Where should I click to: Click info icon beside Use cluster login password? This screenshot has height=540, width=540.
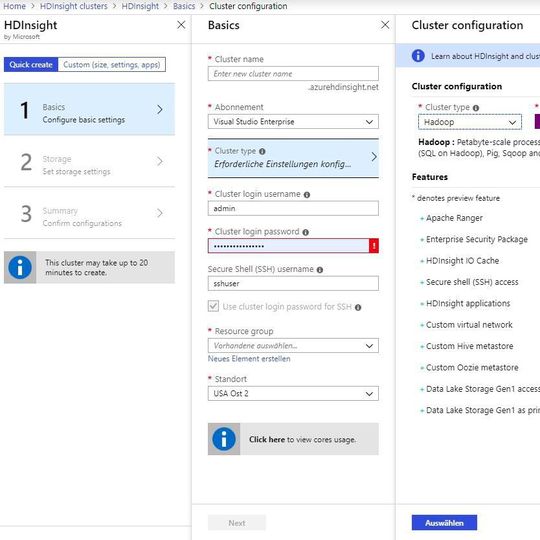coord(358,307)
